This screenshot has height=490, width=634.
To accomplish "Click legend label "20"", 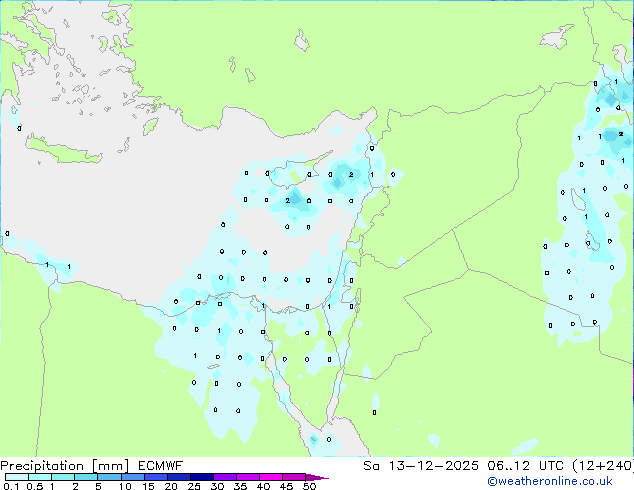I will 171,486.
